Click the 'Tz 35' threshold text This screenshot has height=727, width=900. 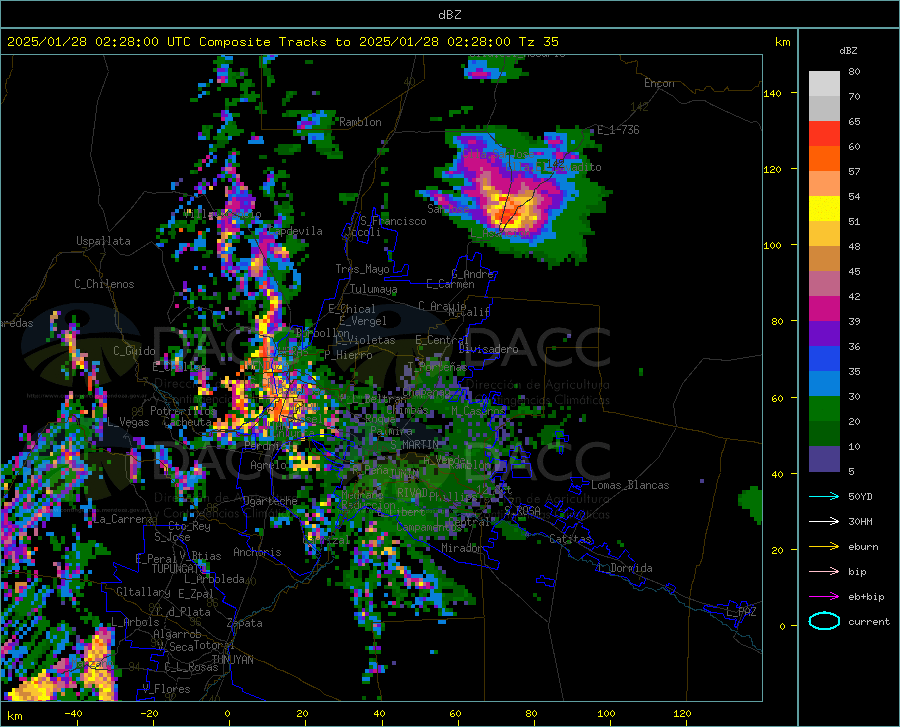pos(538,42)
